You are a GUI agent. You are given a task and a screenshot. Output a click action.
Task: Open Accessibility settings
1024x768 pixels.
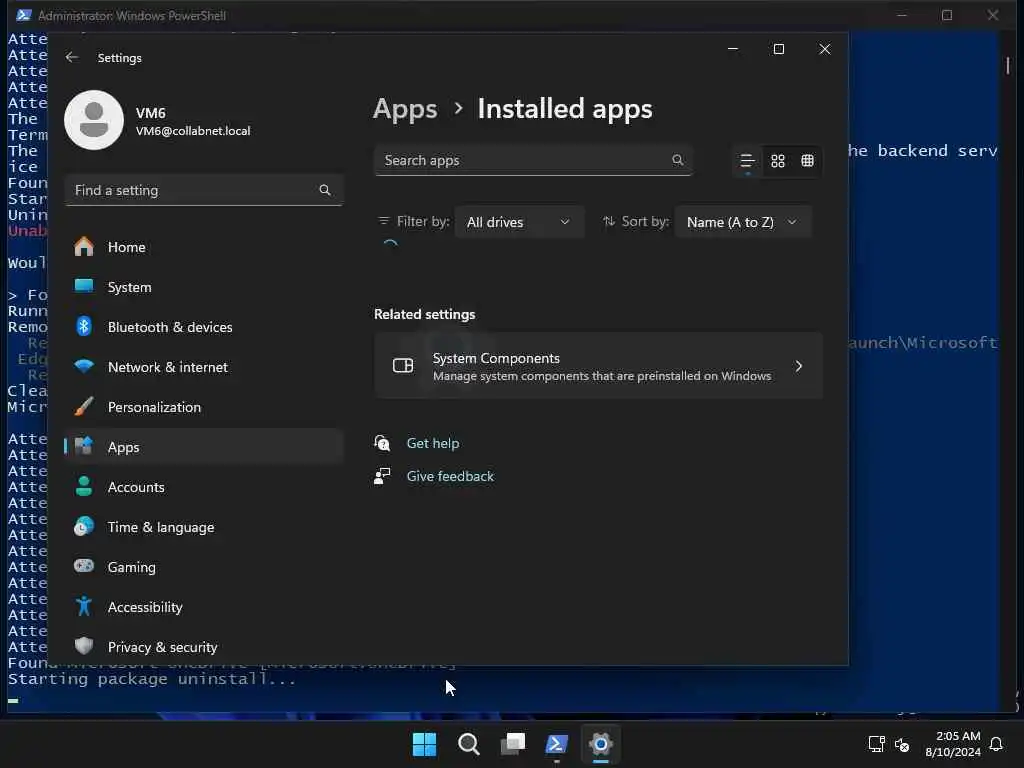coord(204,607)
